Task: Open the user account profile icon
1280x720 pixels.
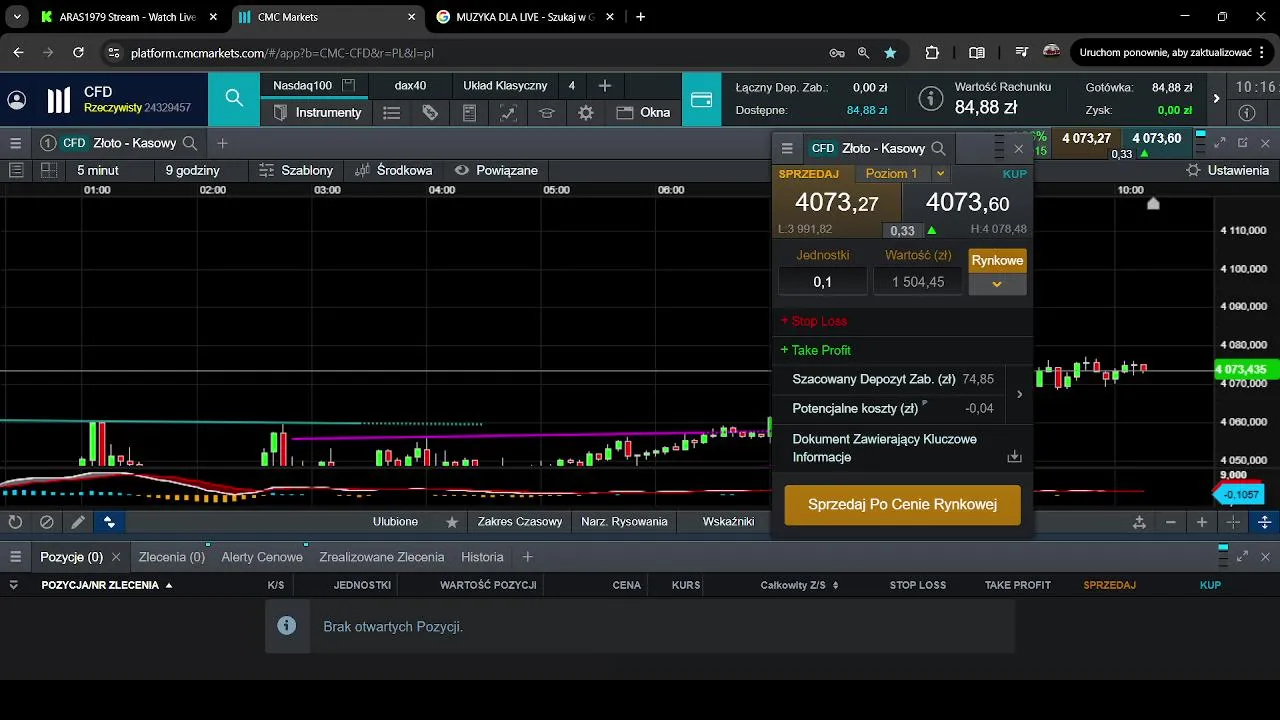Action: (17, 99)
